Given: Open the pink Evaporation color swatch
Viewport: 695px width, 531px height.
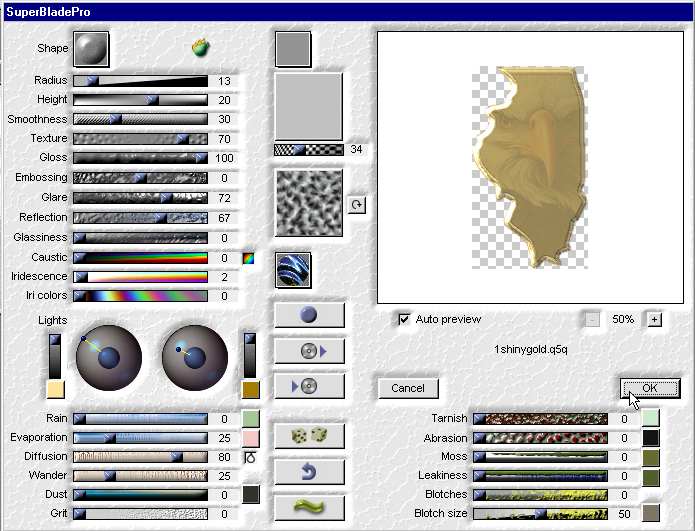Looking at the screenshot, I should (251, 438).
